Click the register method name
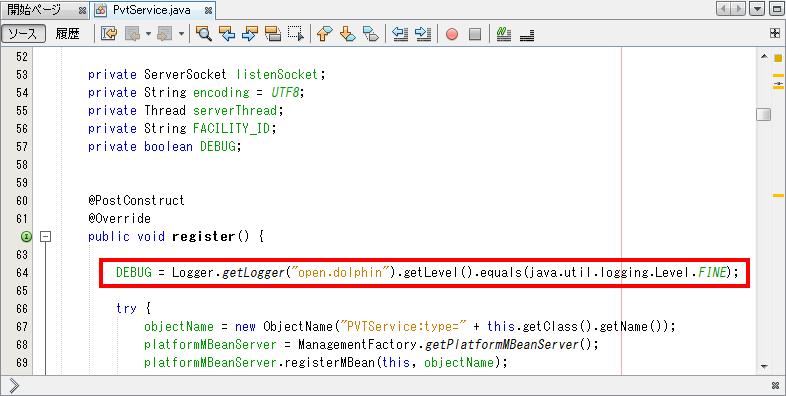Viewport: 786px width, 396px height. 204,236
